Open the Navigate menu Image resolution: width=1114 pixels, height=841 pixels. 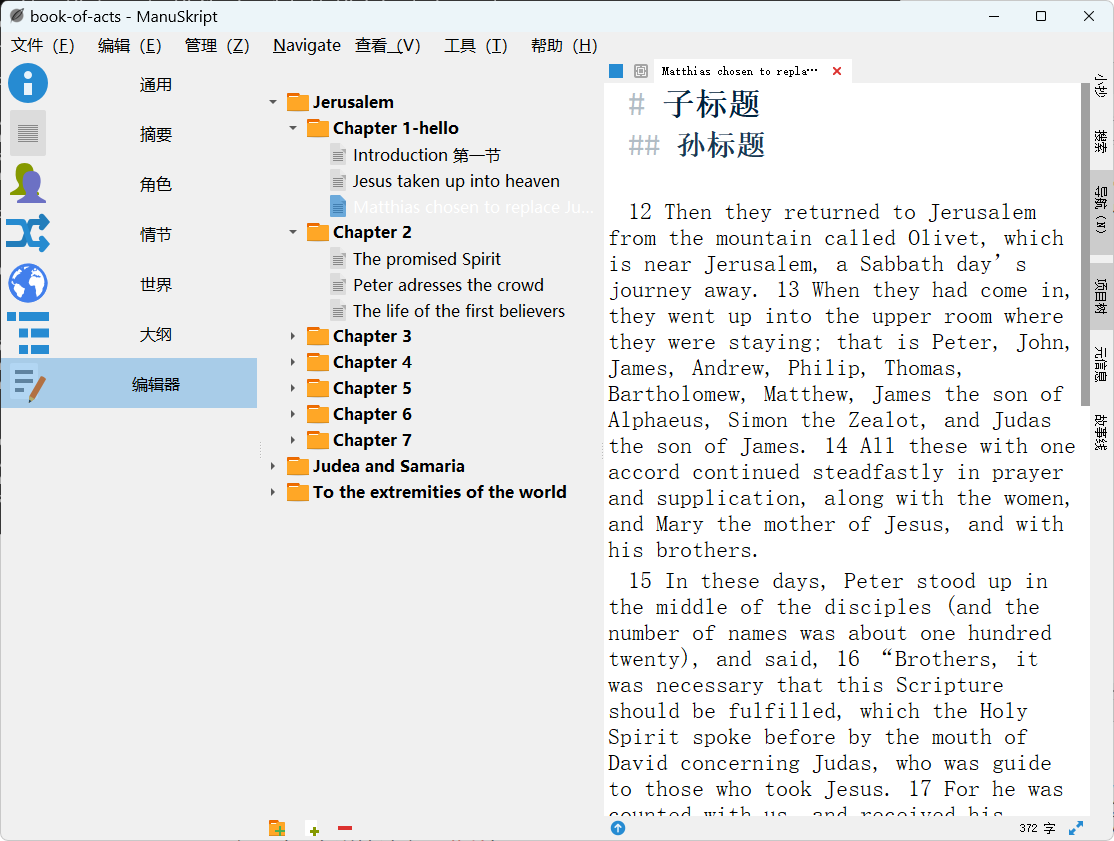pyautogui.click(x=307, y=45)
